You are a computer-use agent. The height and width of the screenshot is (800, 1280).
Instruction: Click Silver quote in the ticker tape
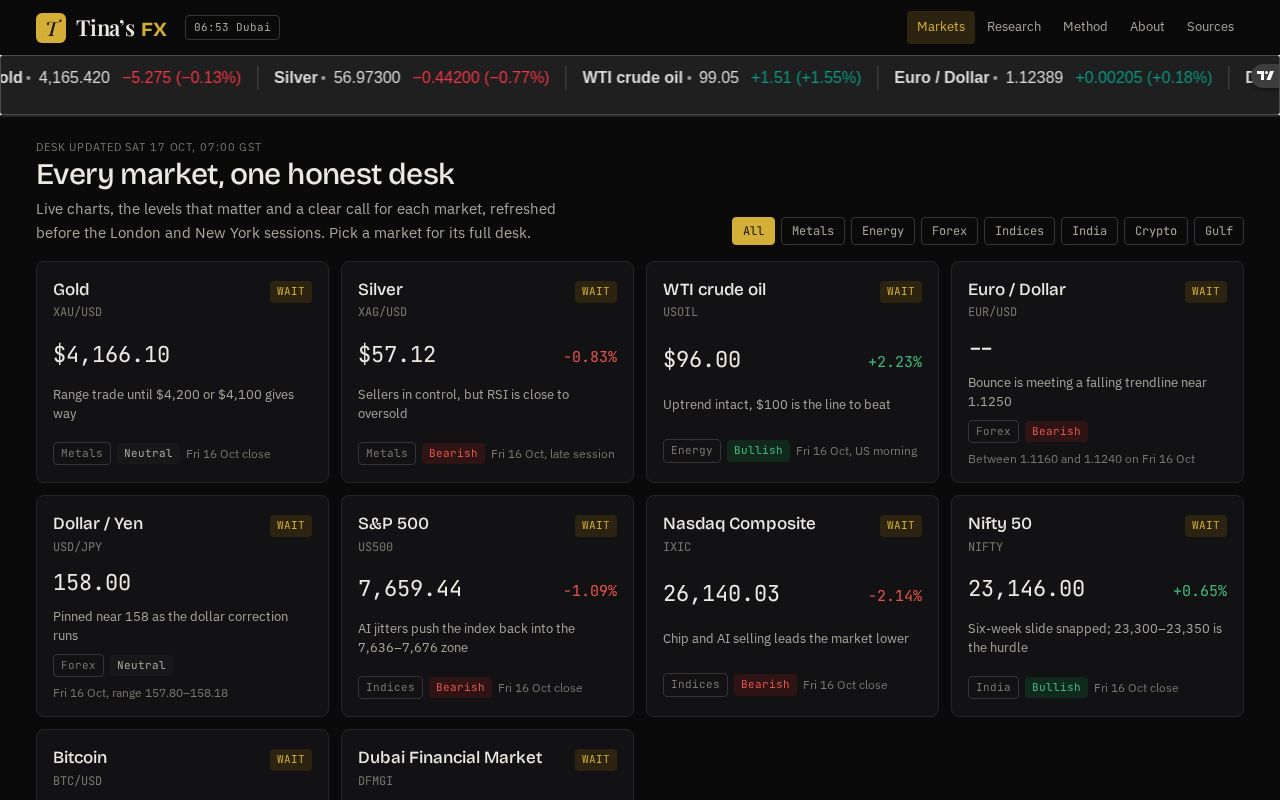click(412, 77)
